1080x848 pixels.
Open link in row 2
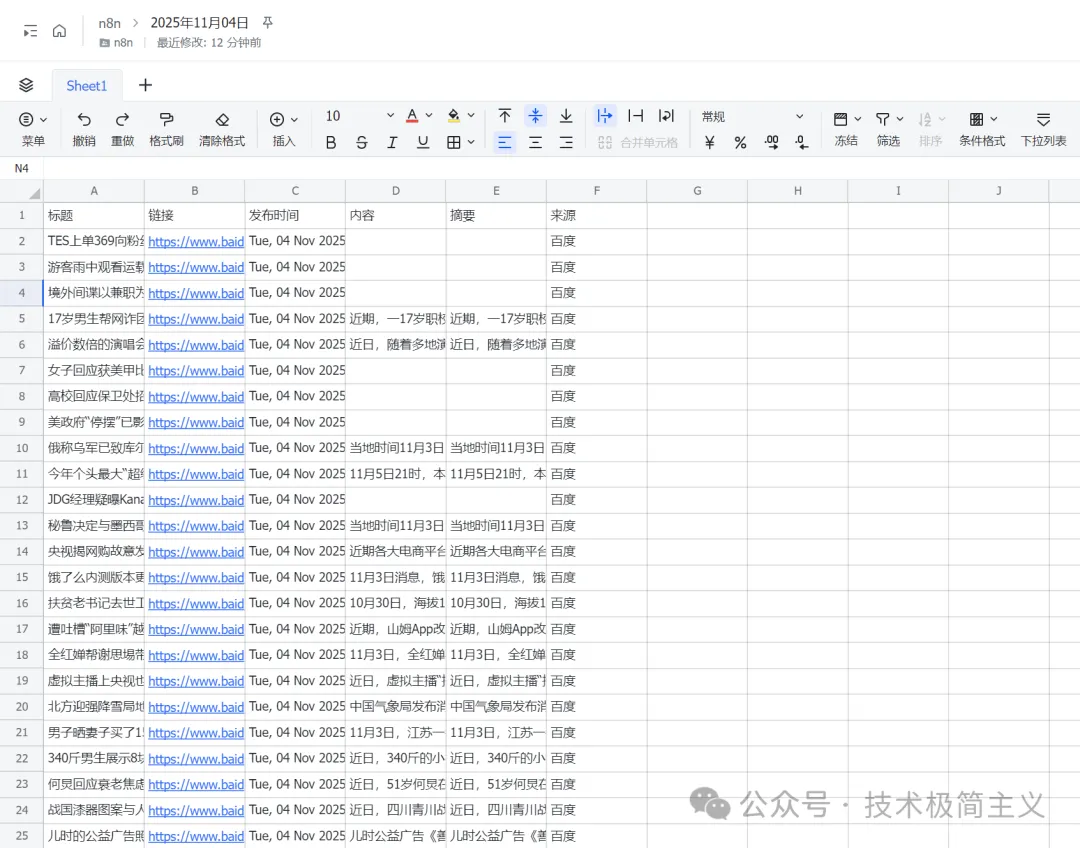tap(196, 242)
